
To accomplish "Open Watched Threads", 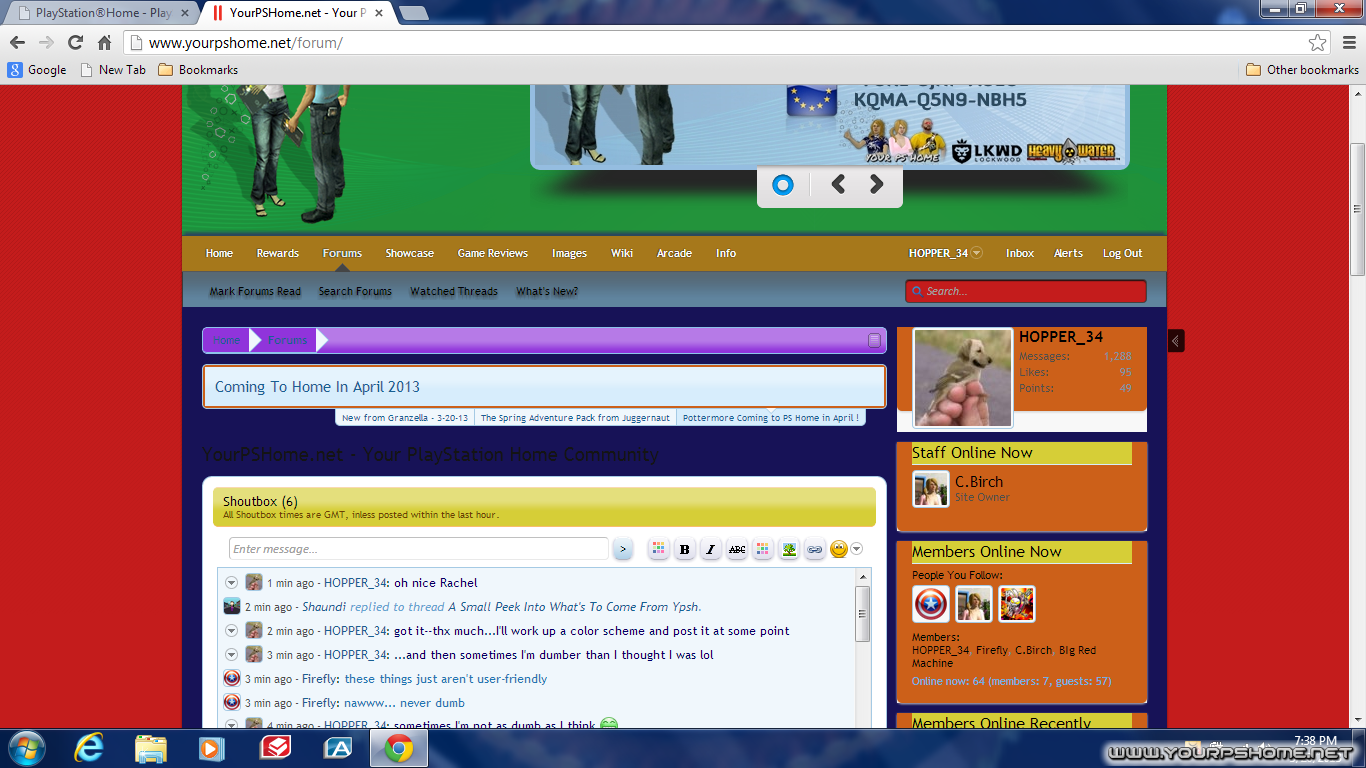I will point(454,291).
